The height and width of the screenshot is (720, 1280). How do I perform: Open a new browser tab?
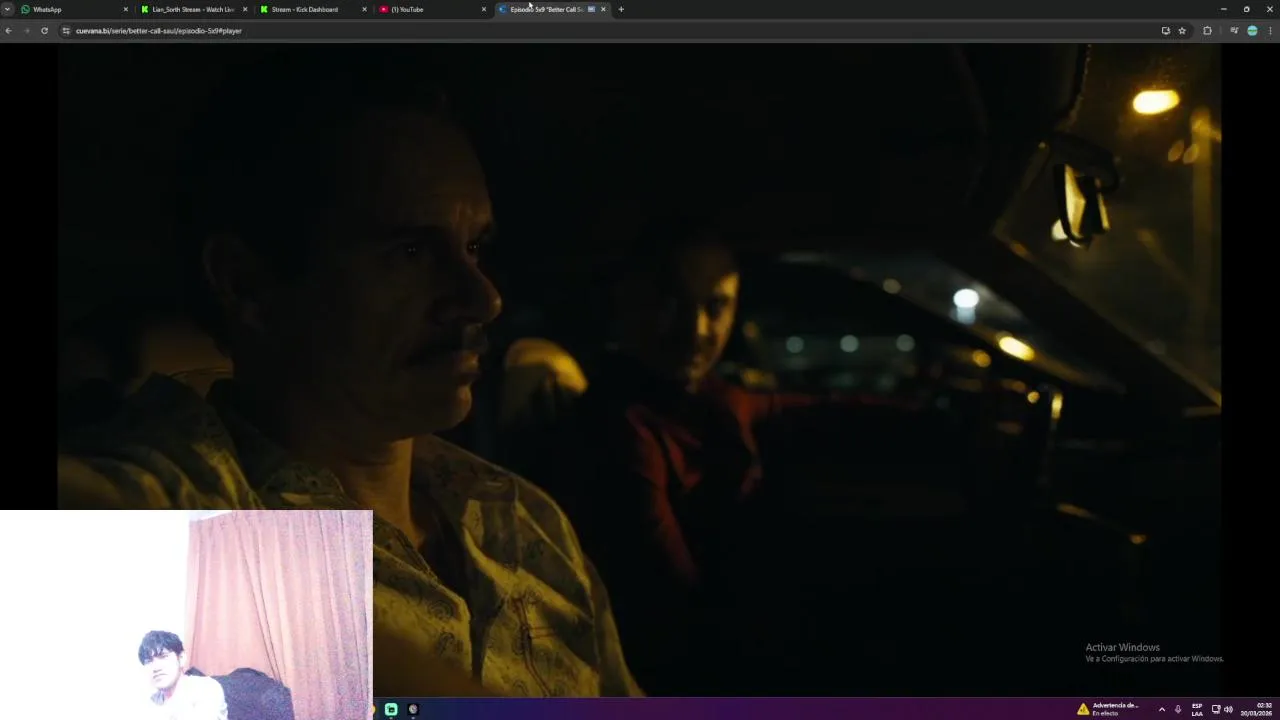pos(621,9)
